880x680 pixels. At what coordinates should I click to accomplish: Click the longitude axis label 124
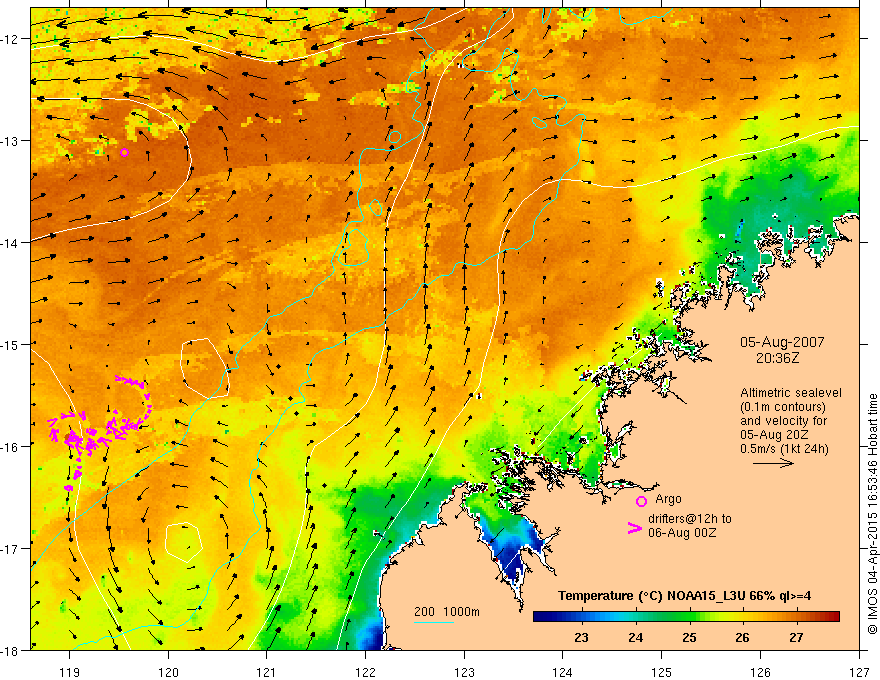click(x=563, y=672)
